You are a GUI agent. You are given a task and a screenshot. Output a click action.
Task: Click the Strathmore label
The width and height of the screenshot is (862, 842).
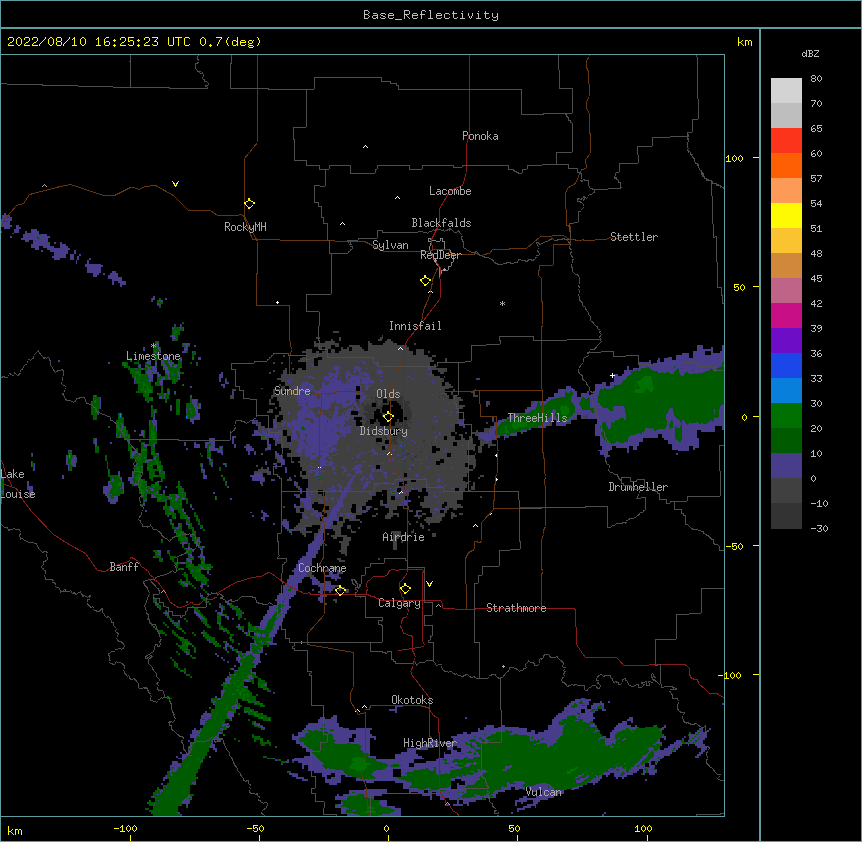tap(516, 608)
